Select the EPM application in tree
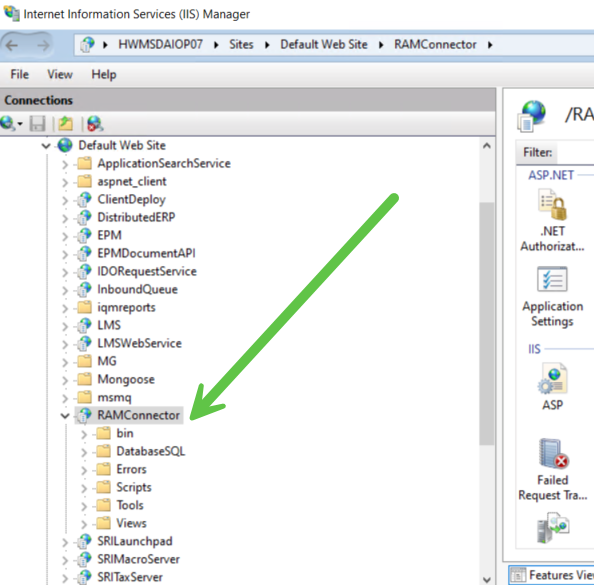The height and width of the screenshot is (585, 594). [x=109, y=235]
